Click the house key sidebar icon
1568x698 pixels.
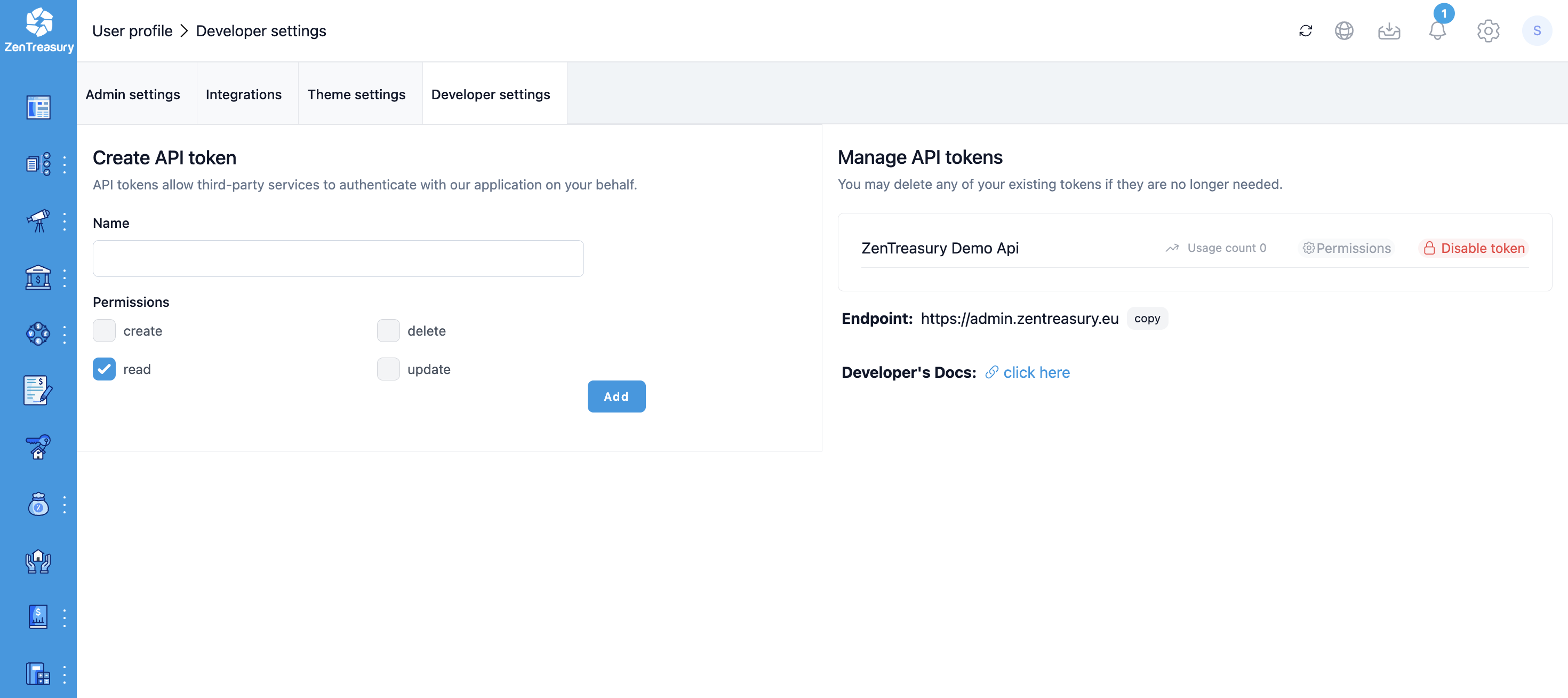[x=38, y=448]
